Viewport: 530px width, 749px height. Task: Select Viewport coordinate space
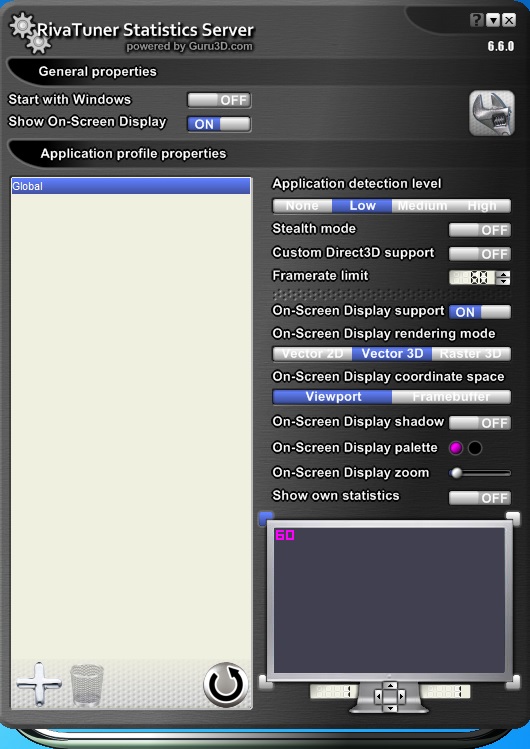[x=332, y=396]
